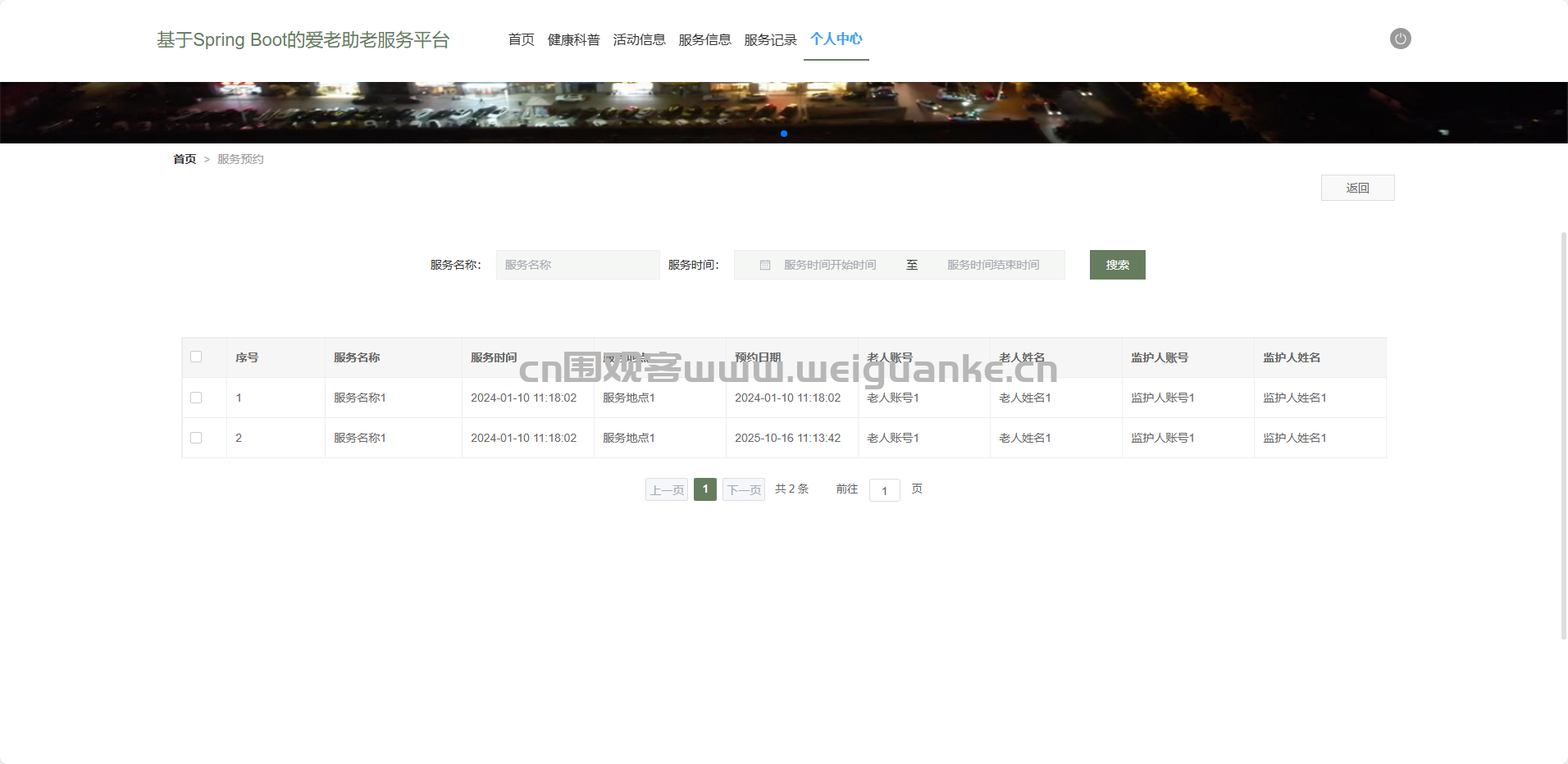Click the 首页 breadcrumb link

185,159
